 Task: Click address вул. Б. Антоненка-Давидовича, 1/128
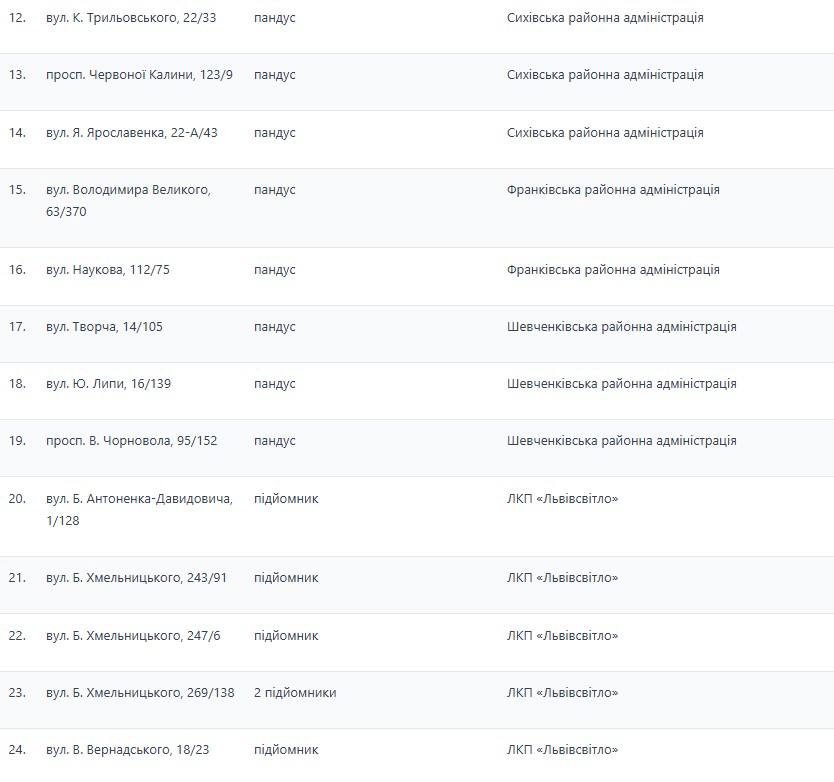point(139,509)
